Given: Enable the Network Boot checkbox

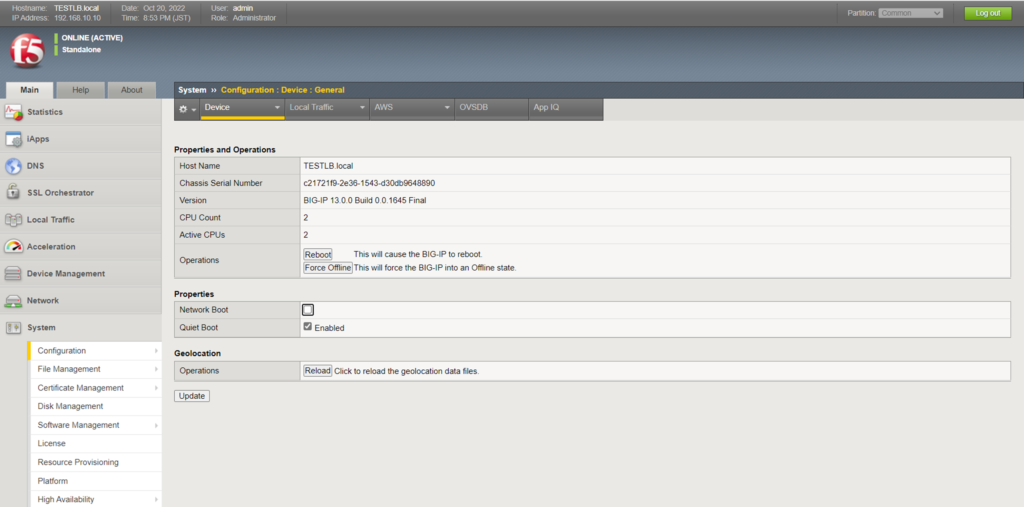Looking at the screenshot, I should (308, 310).
